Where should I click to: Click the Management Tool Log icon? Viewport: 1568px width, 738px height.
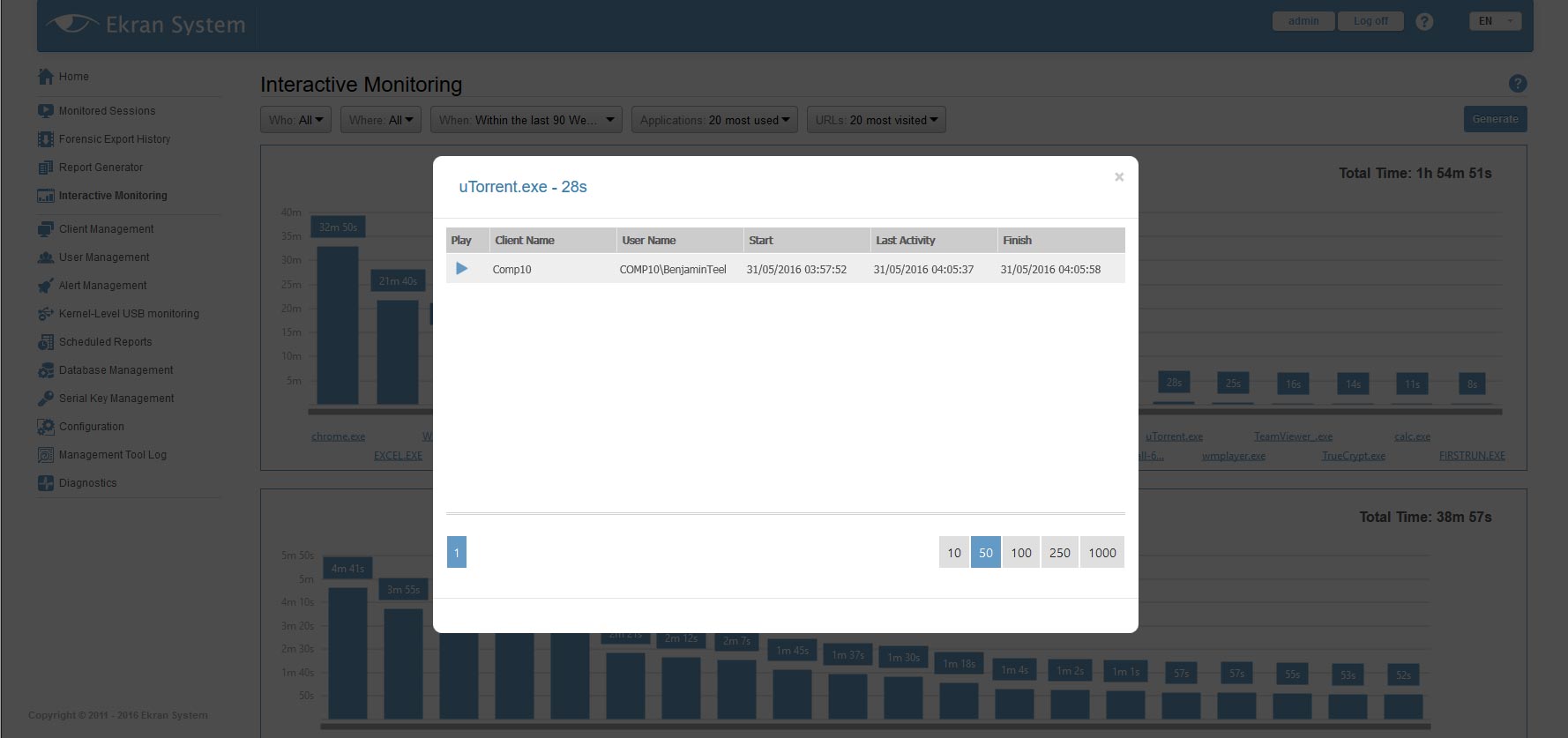(46, 455)
